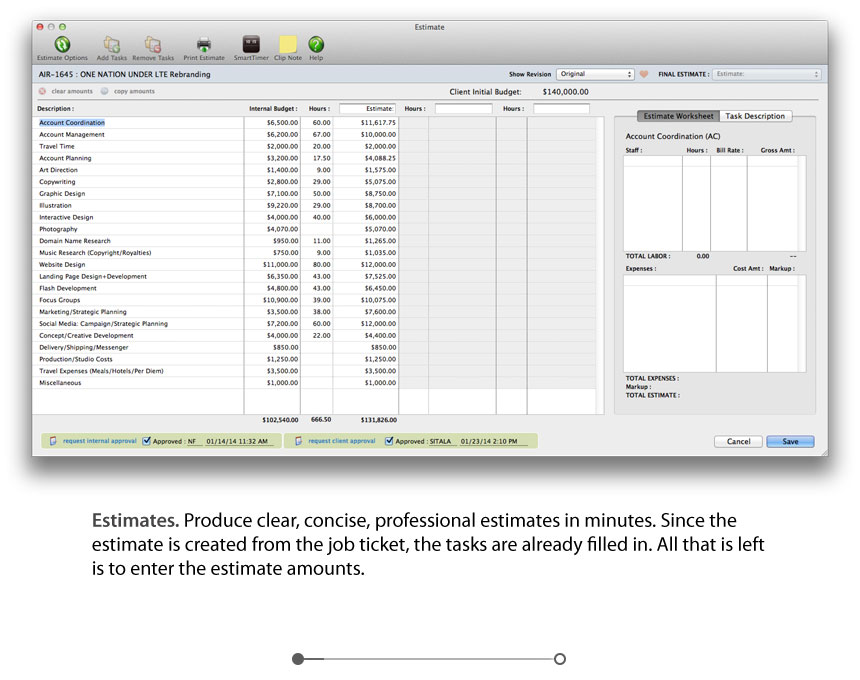Switch to the Task Description tab
The height and width of the screenshot is (680, 860).
(755, 116)
